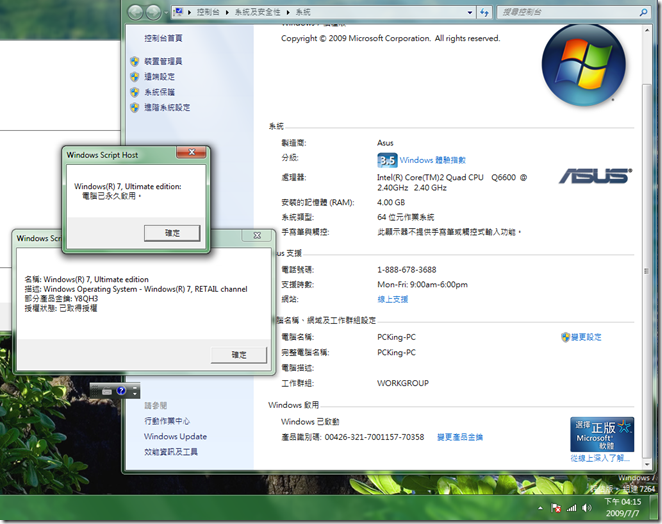Viewport: 662px width, 524px height.
Task: Click the 變更設定 link for the computer name
Action: (x=586, y=337)
